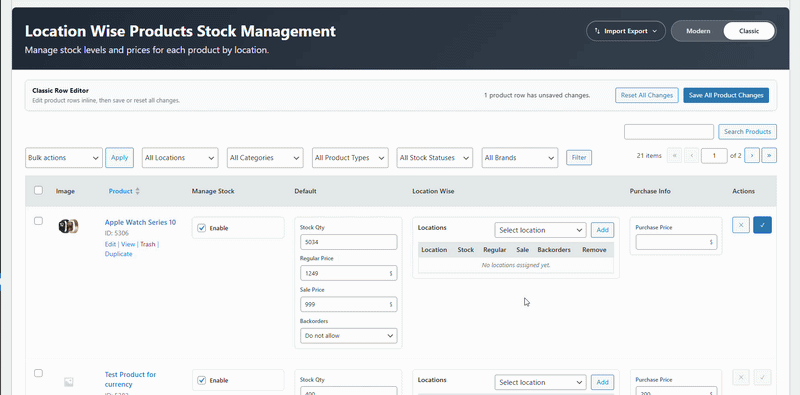This screenshot has width=800, height=395.
Task: Click checkmark icon in Test Product row
Action: click(762, 377)
